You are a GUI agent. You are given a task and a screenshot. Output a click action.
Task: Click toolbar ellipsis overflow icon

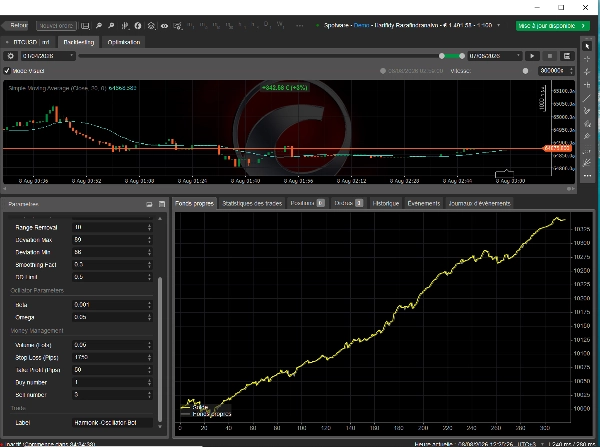[x=300, y=26]
